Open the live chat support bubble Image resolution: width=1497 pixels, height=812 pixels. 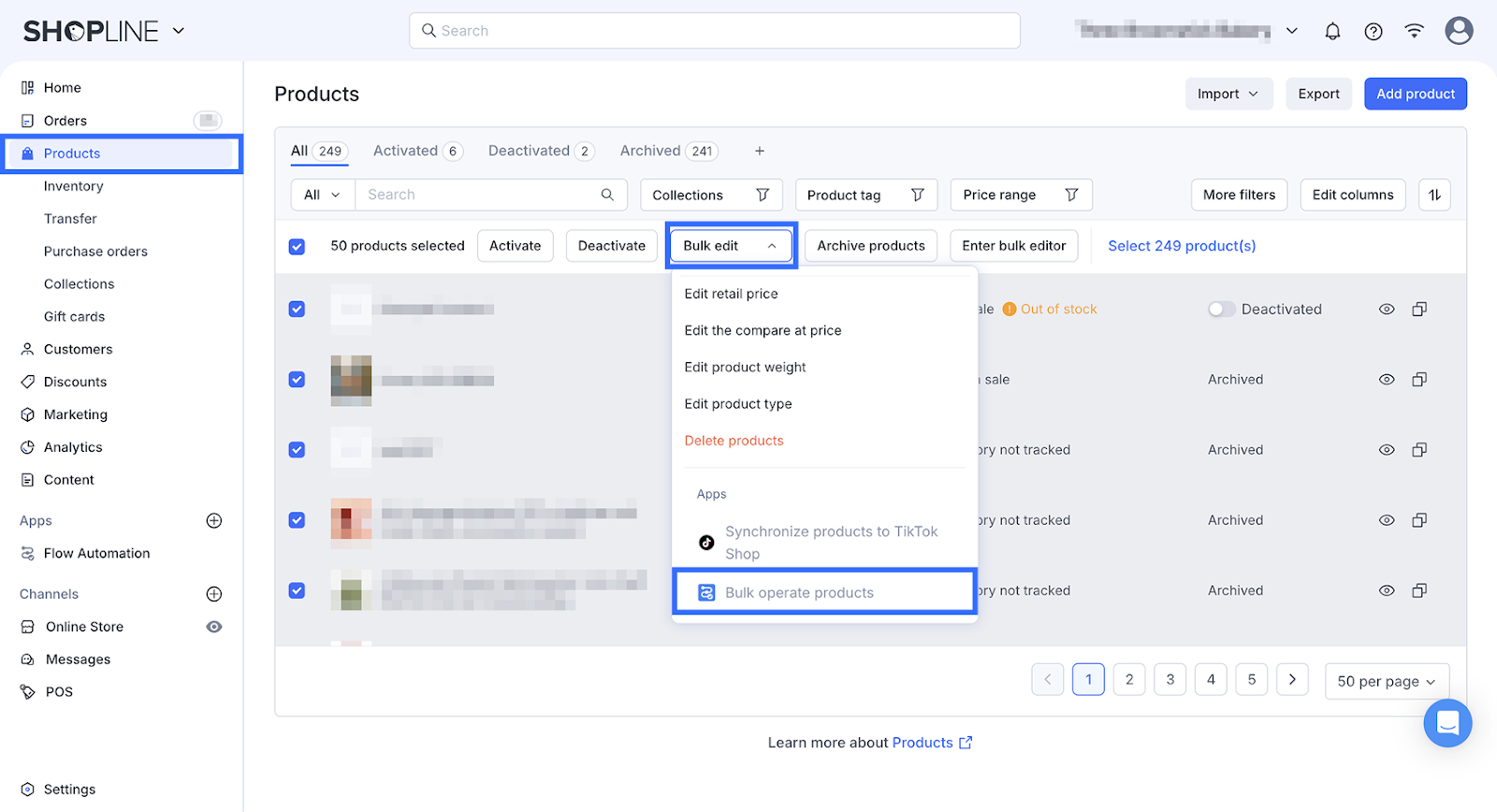[1447, 723]
